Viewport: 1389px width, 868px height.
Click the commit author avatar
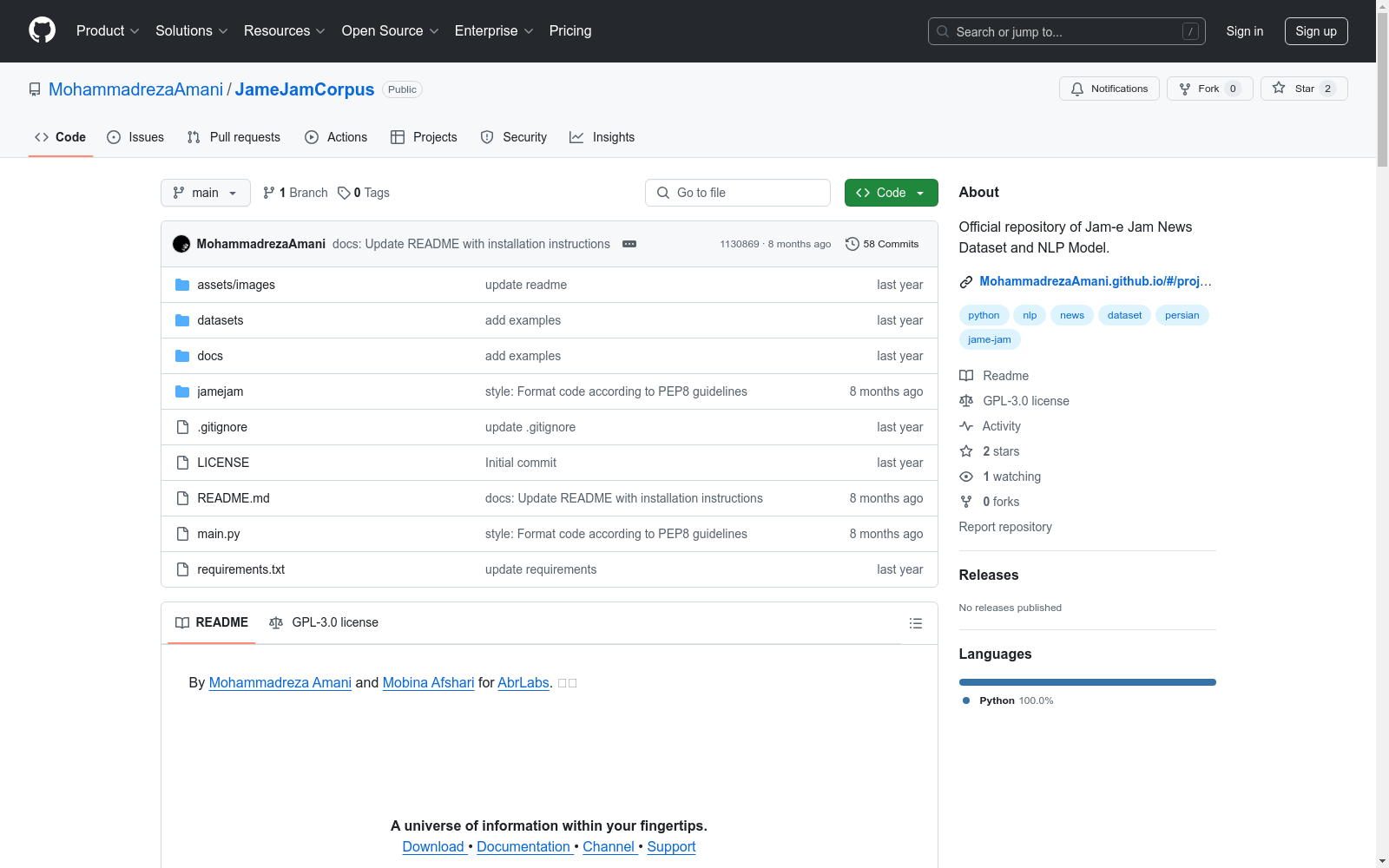(181, 244)
